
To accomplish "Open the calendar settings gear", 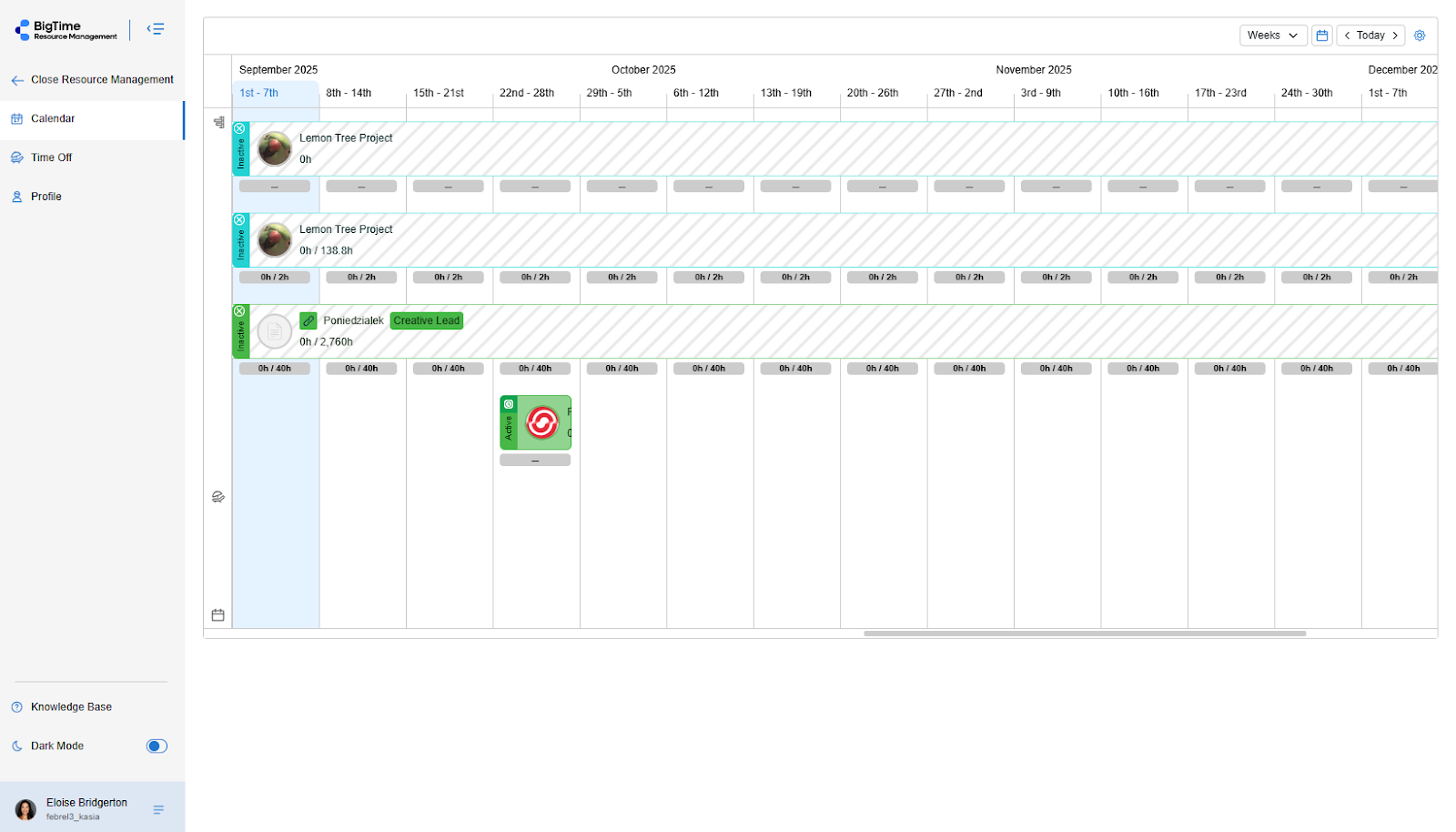I will pyautogui.click(x=1419, y=36).
